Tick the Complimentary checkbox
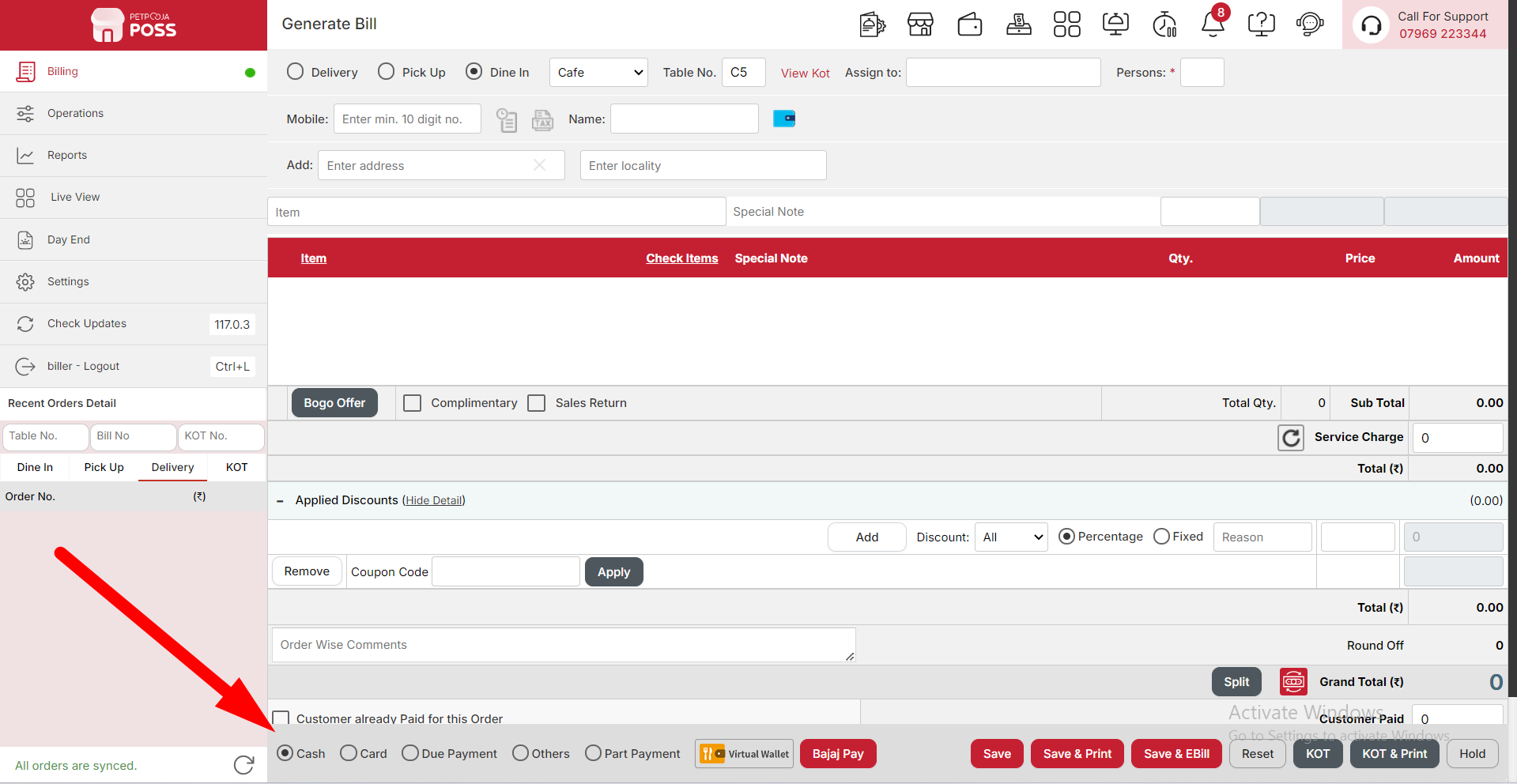The image size is (1517, 784). 412,403
